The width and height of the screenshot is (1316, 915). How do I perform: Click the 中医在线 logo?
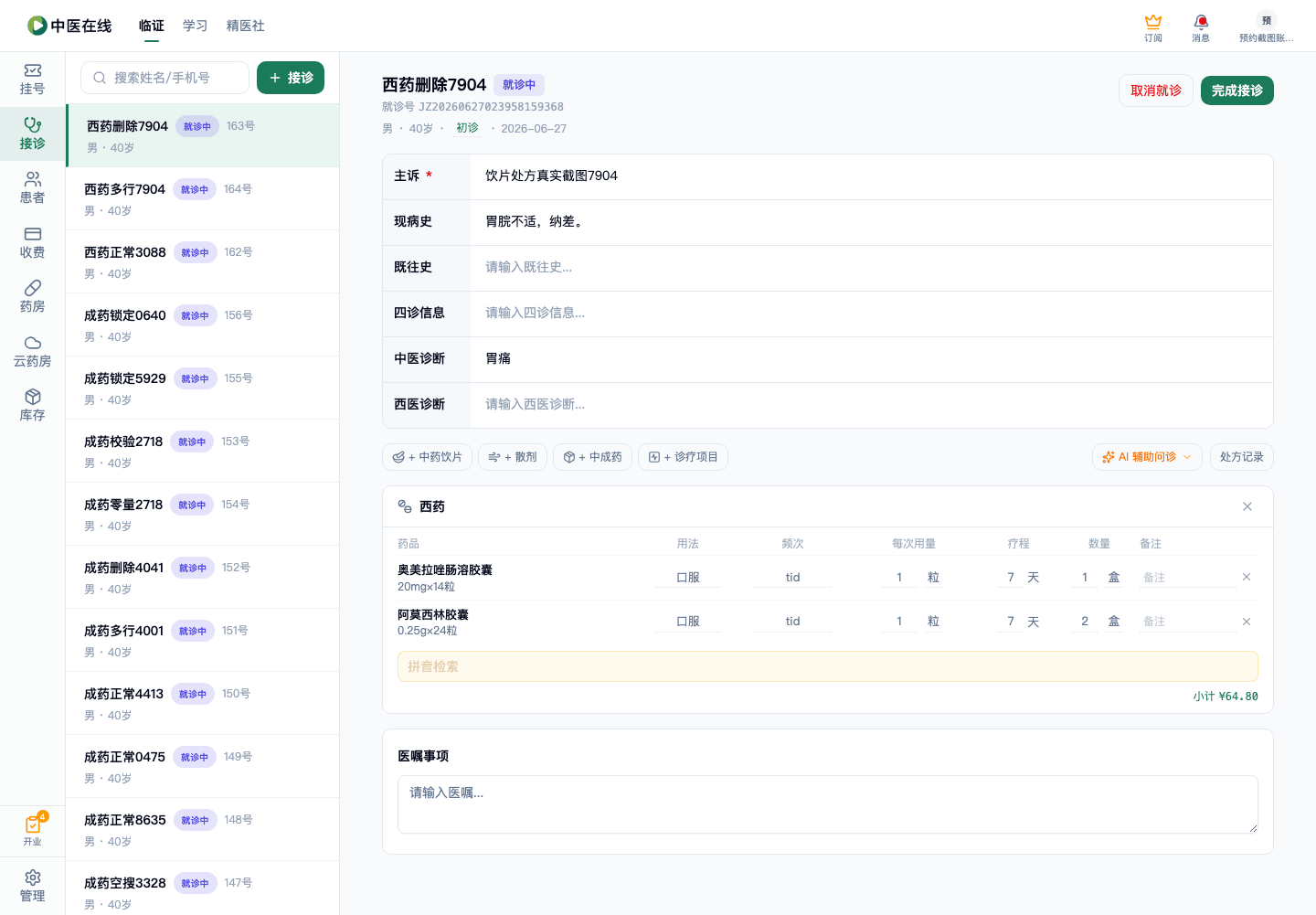[69, 26]
